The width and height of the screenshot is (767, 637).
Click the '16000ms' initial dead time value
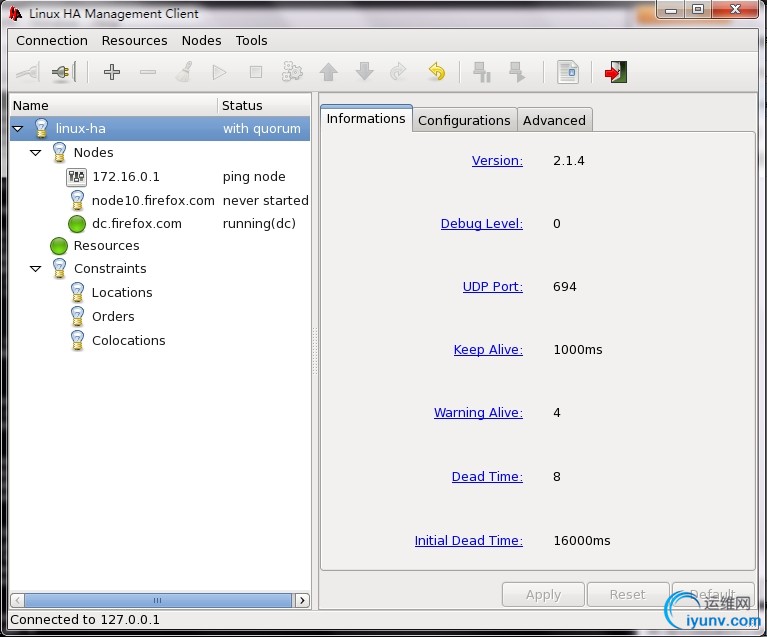tap(582, 541)
